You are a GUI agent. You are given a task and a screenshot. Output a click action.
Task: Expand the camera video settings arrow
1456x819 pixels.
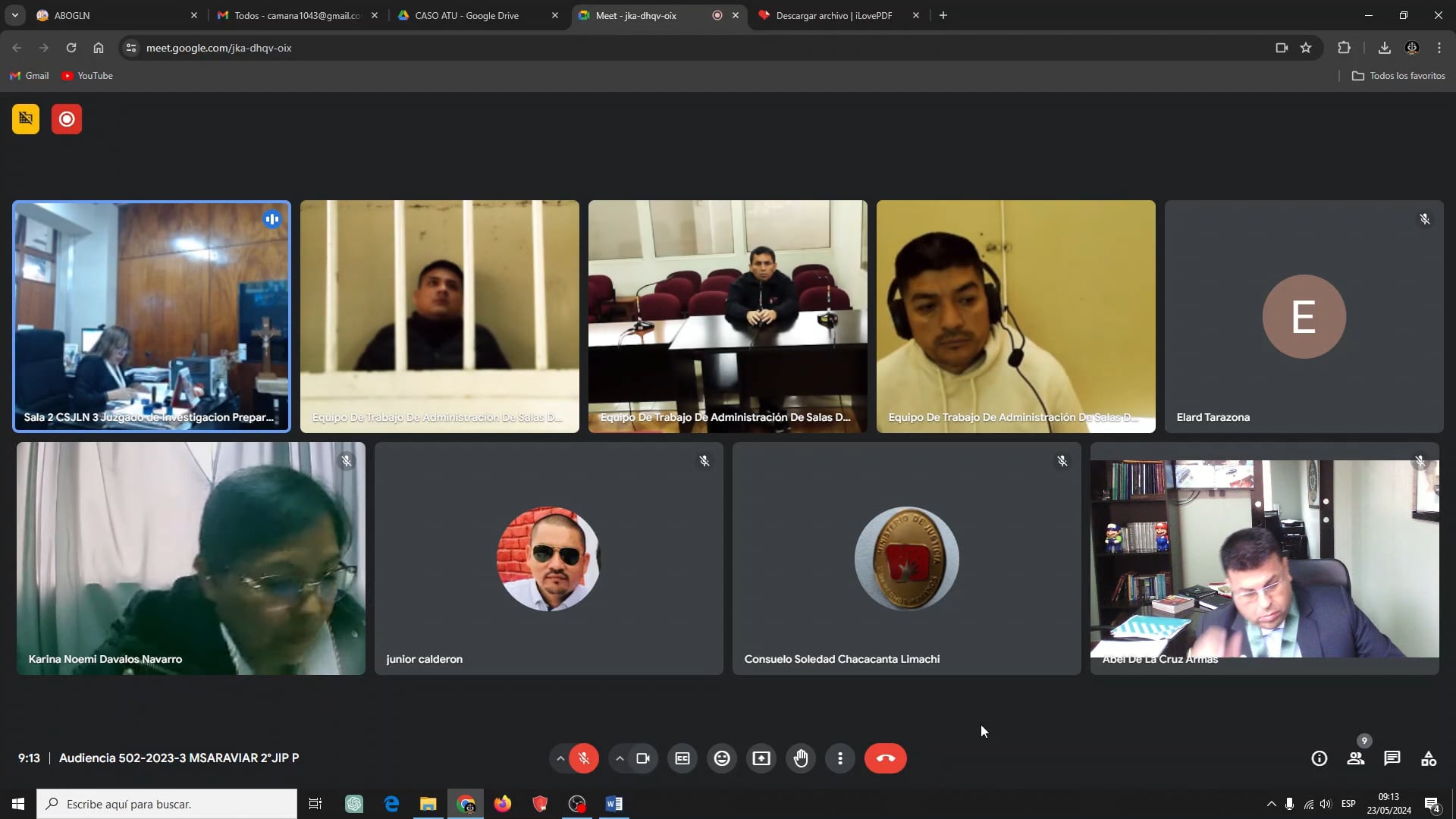pos(620,758)
